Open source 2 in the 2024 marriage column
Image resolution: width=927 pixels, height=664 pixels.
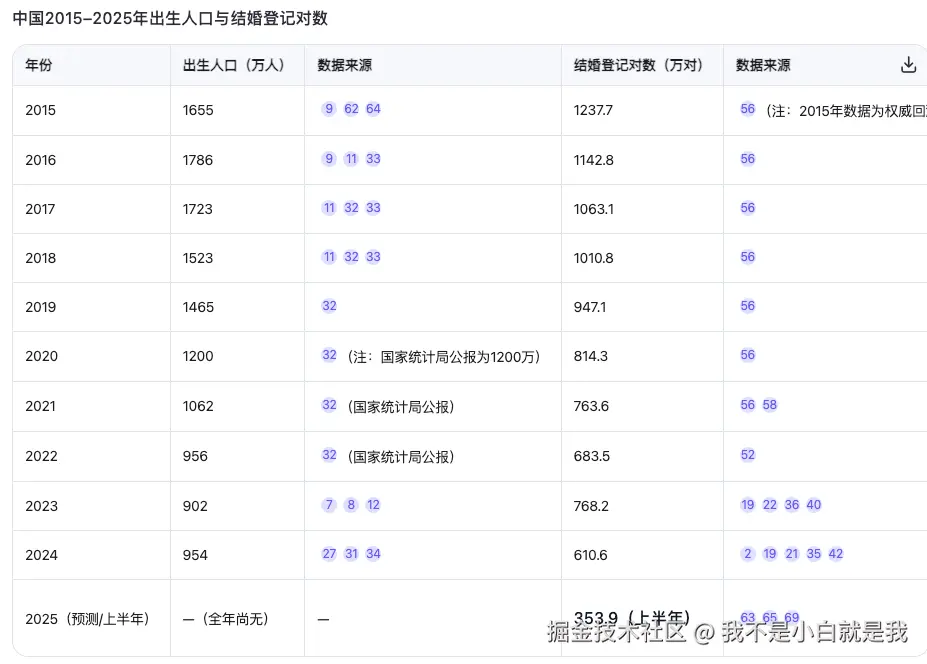pyautogui.click(x=747, y=553)
